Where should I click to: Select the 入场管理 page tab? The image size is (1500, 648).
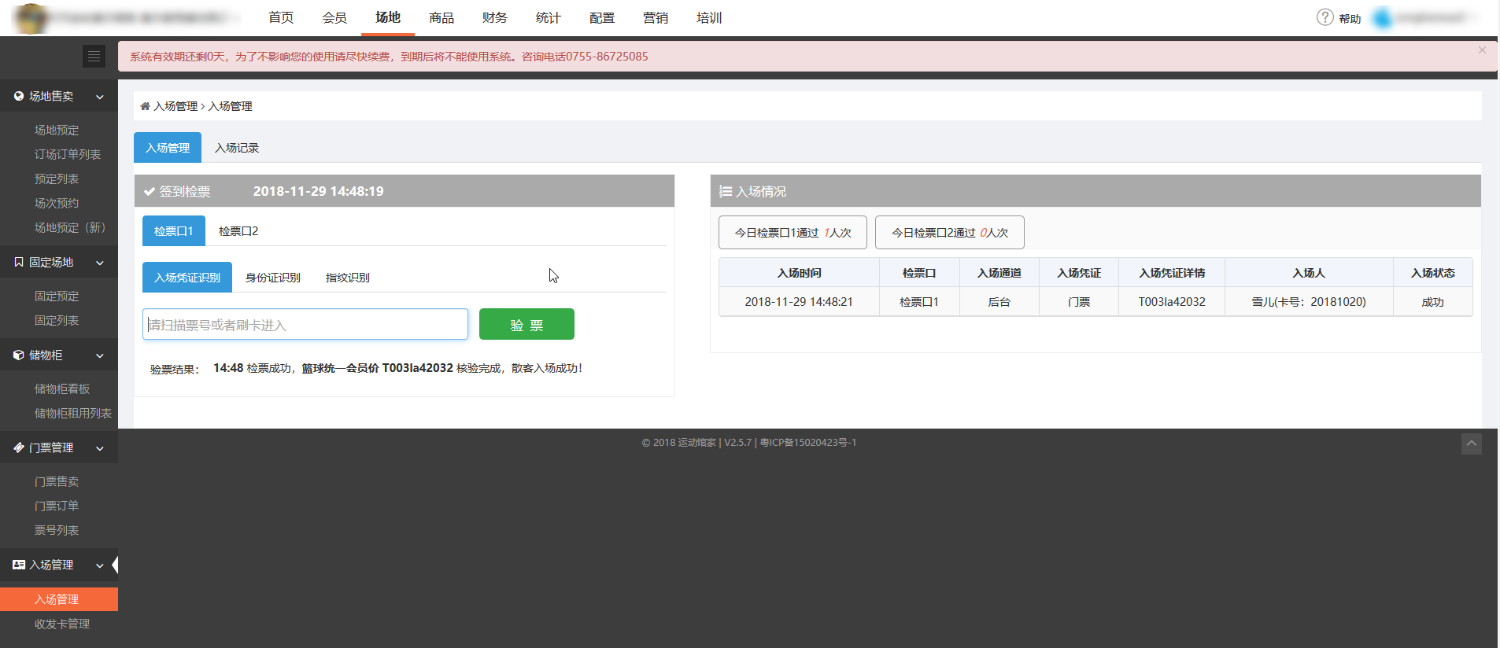point(167,148)
